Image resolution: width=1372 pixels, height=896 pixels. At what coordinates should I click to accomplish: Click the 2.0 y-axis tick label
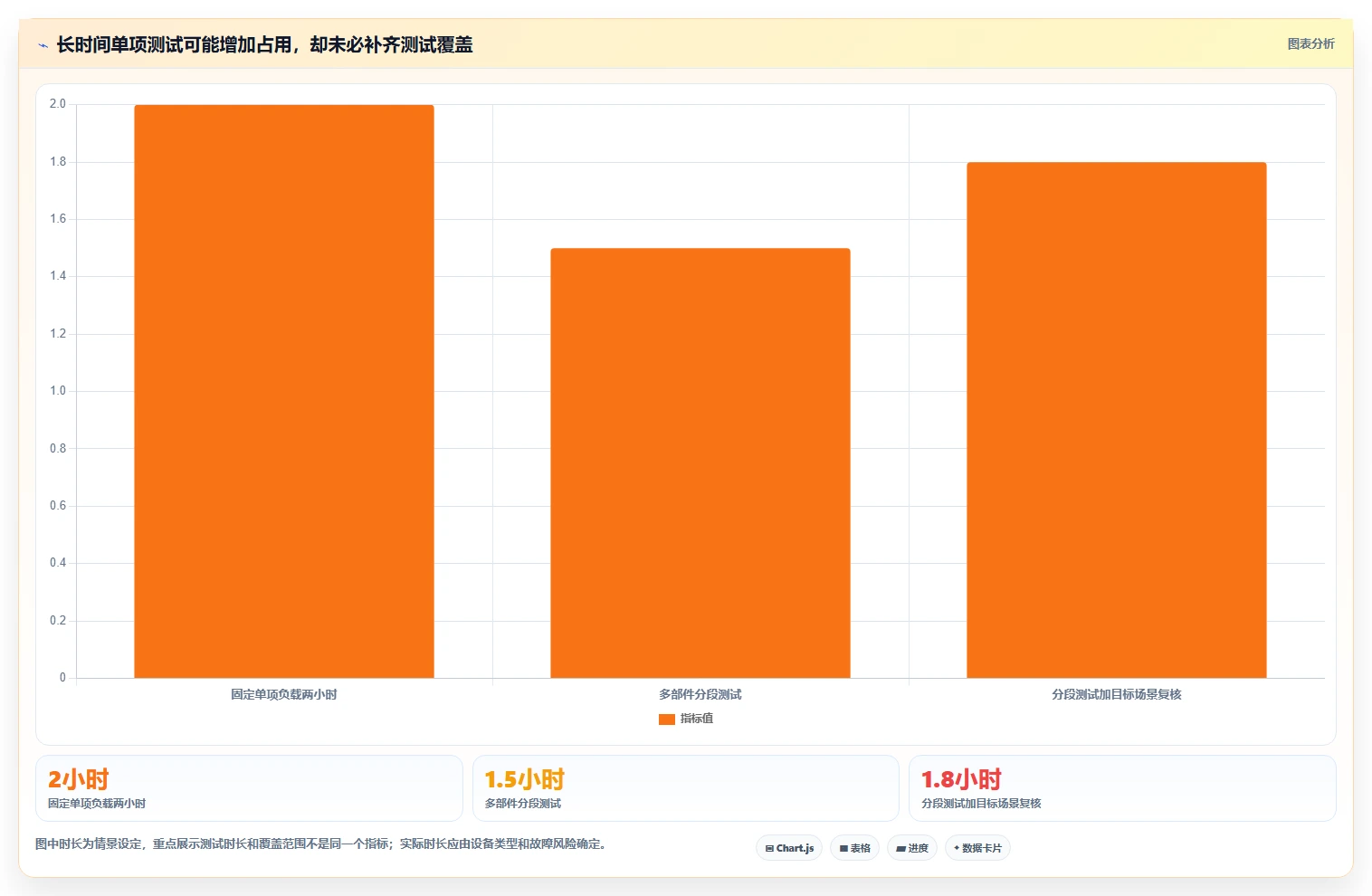[58, 104]
